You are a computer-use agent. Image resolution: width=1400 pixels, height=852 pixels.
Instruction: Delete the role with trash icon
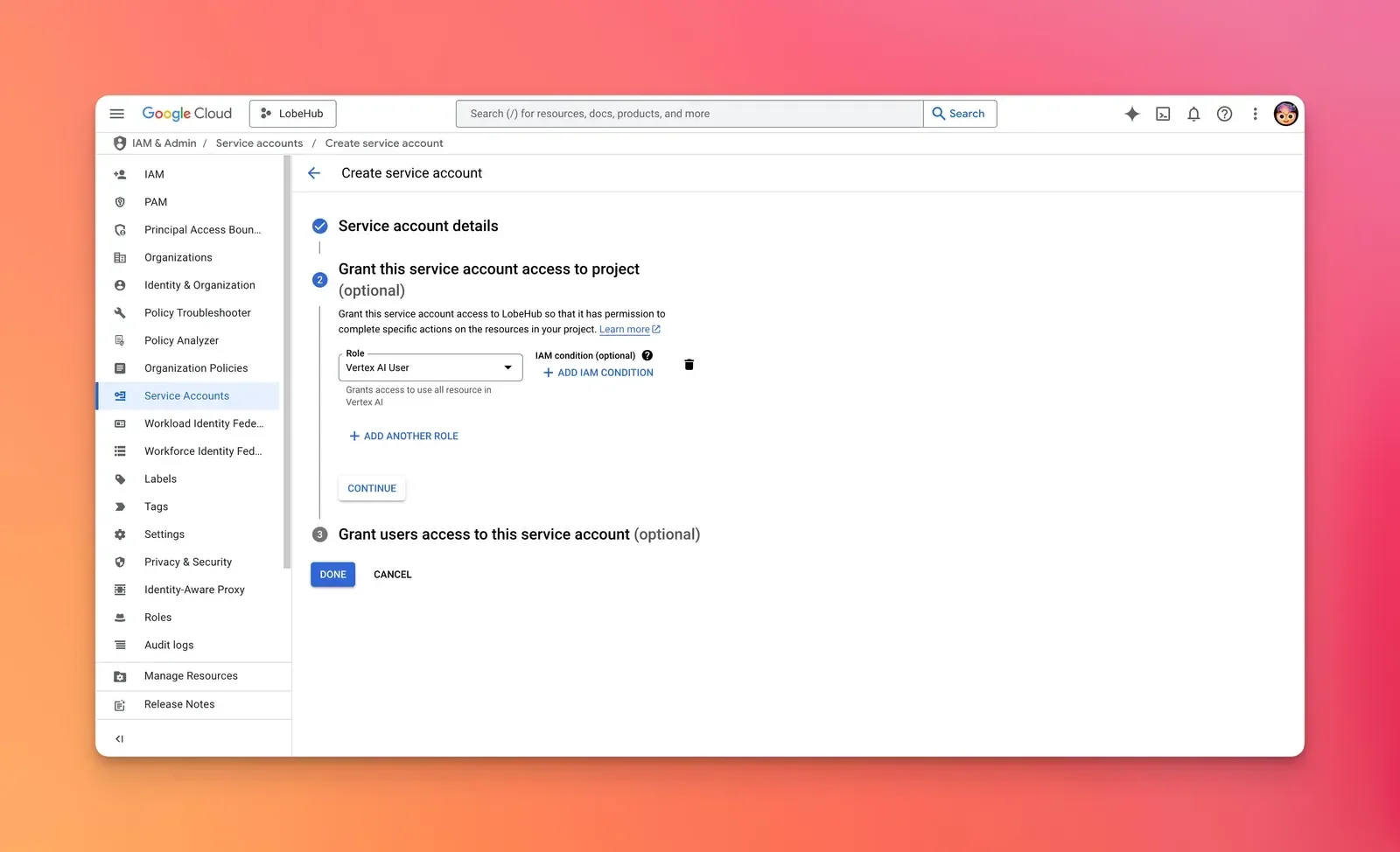(689, 365)
